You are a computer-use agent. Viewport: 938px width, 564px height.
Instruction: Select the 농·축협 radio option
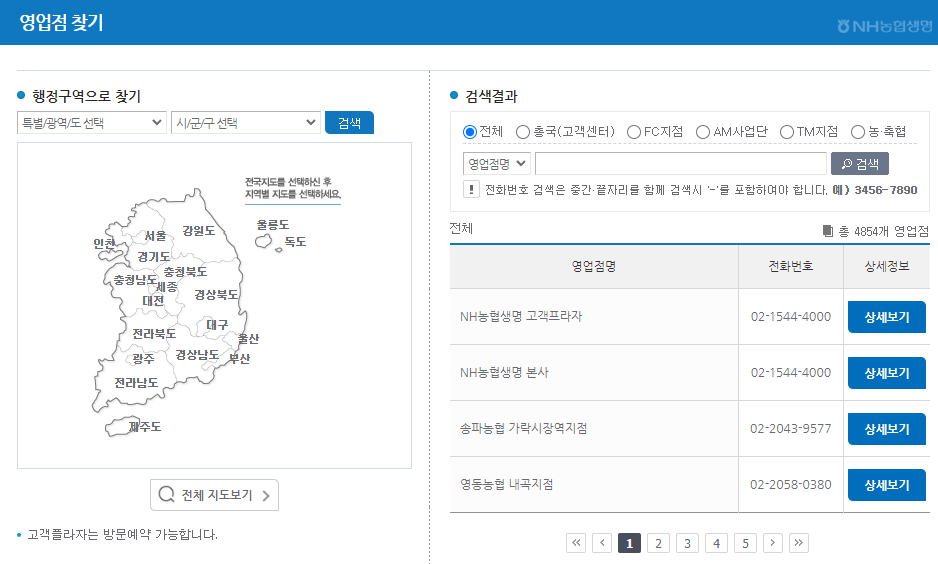point(858,132)
